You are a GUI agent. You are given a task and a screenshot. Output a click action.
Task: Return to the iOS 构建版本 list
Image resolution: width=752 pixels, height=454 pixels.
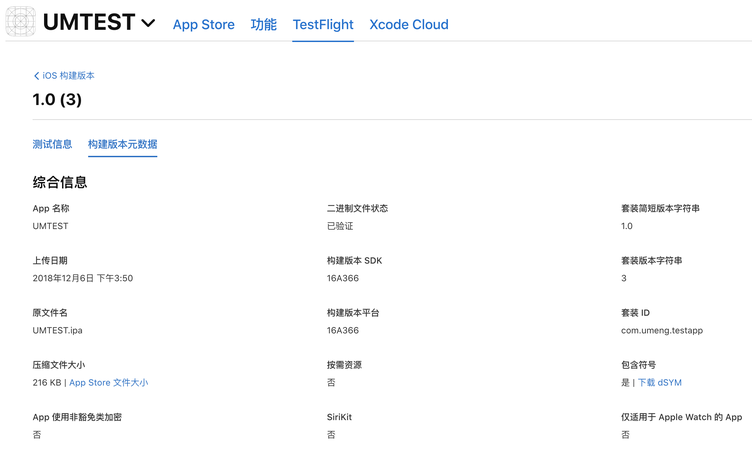tap(69, 76)
